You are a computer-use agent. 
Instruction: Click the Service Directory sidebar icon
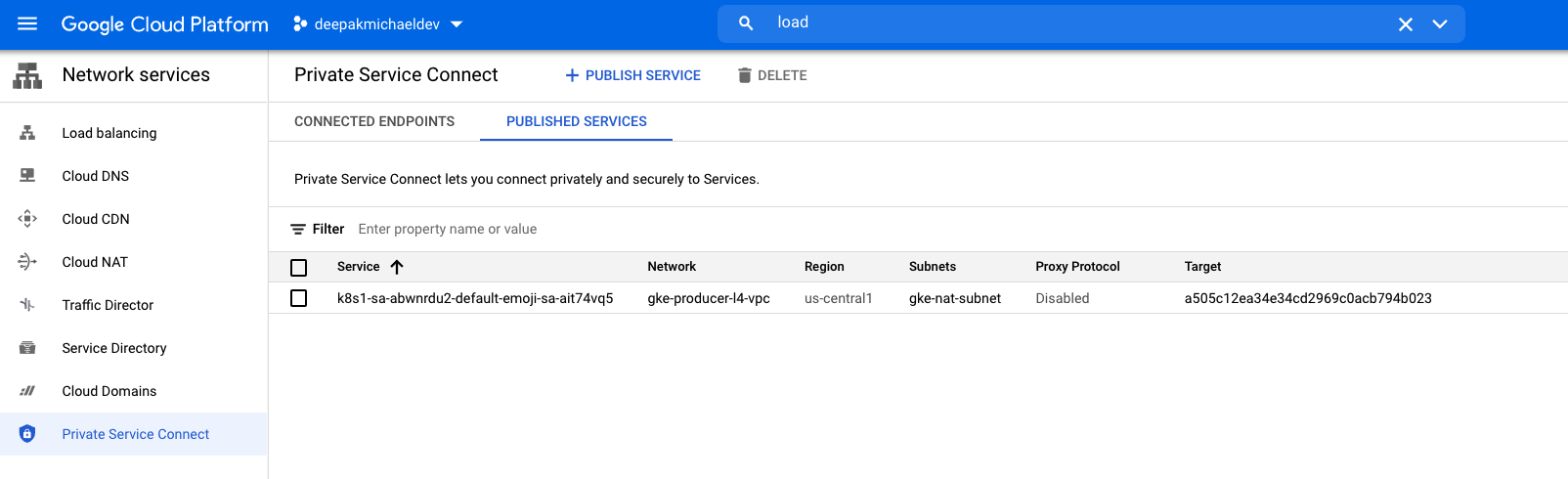pos(27,348)
